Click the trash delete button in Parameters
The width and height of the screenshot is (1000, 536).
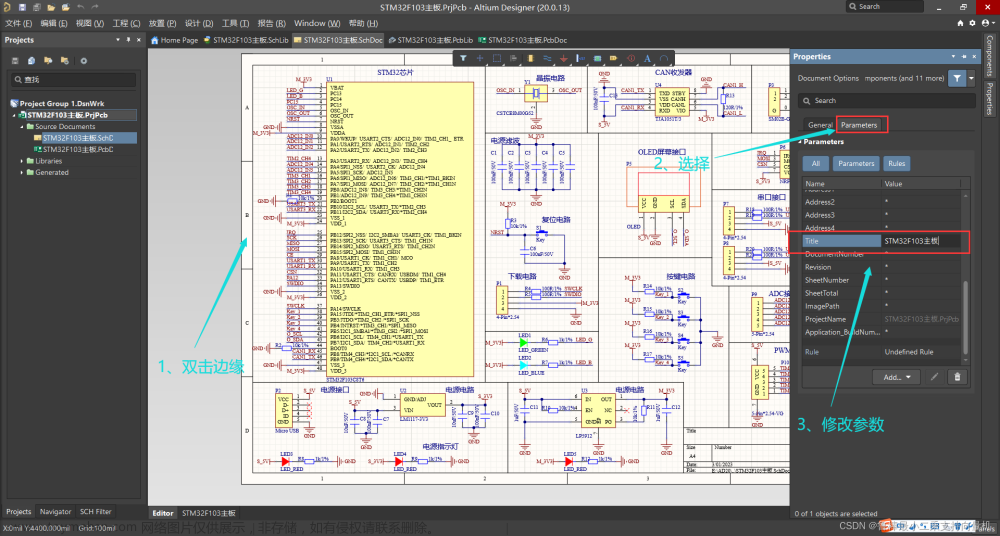[957, 377]
